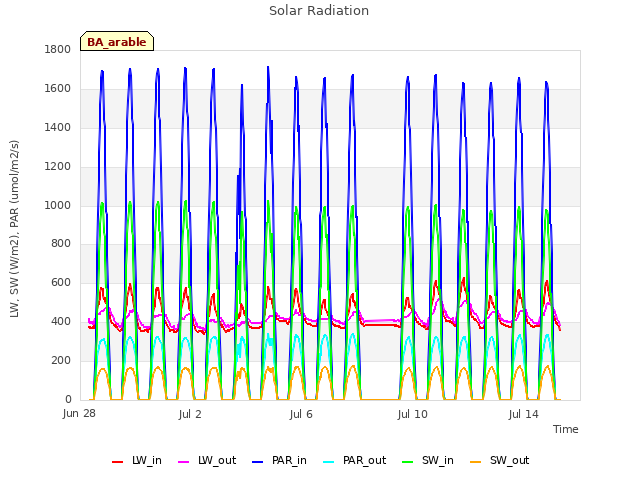Click the flat data gap before Jul 10
Image resolution: width=640 pixels, height=480 pixels.
(380, 360)
